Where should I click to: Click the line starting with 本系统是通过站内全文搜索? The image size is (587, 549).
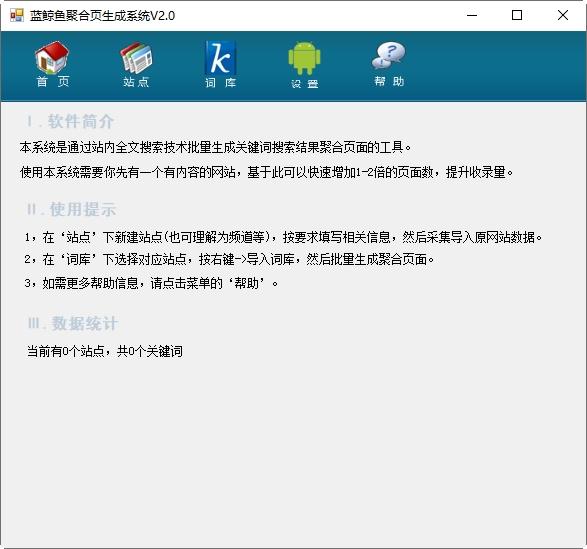point(216,147)
